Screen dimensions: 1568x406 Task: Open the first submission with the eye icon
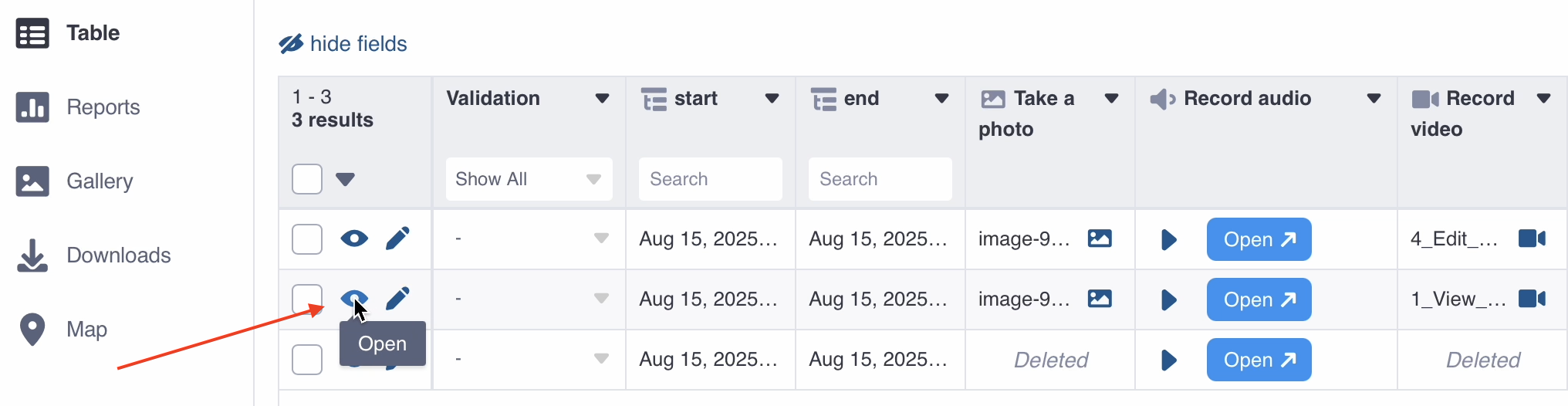click(x=354, y=239)
